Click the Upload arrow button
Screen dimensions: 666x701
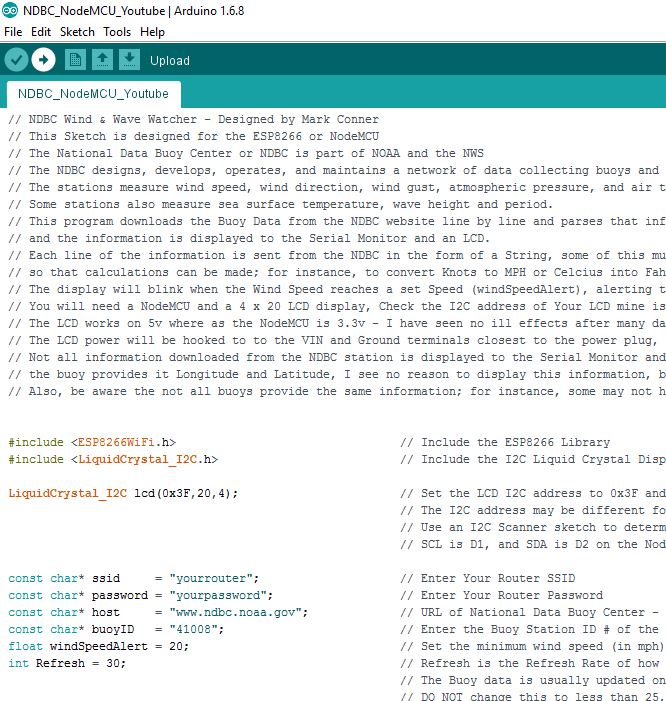pyautogui.click(x=43, y=60)
